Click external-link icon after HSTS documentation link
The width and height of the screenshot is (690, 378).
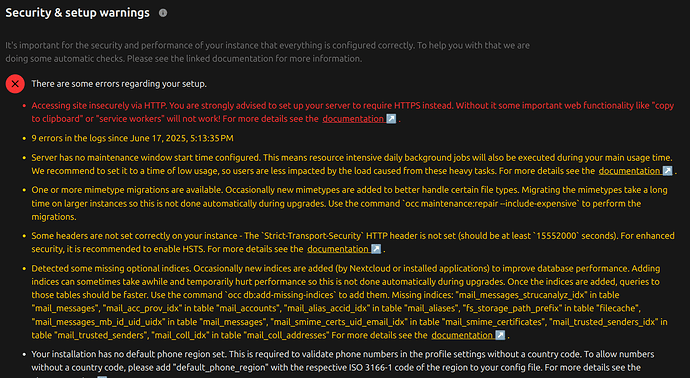click(x=376, y=249)
